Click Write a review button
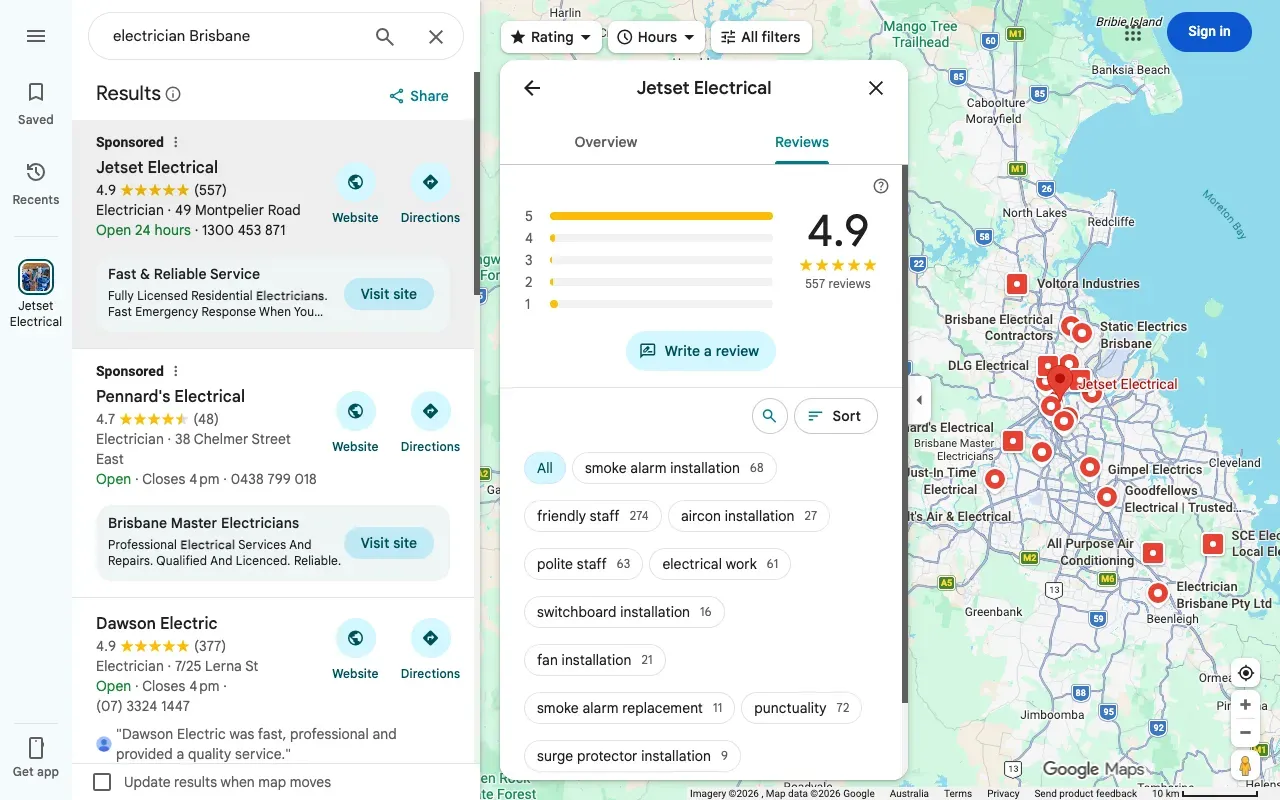The image size is (1280, 800). tap(701, 351)
